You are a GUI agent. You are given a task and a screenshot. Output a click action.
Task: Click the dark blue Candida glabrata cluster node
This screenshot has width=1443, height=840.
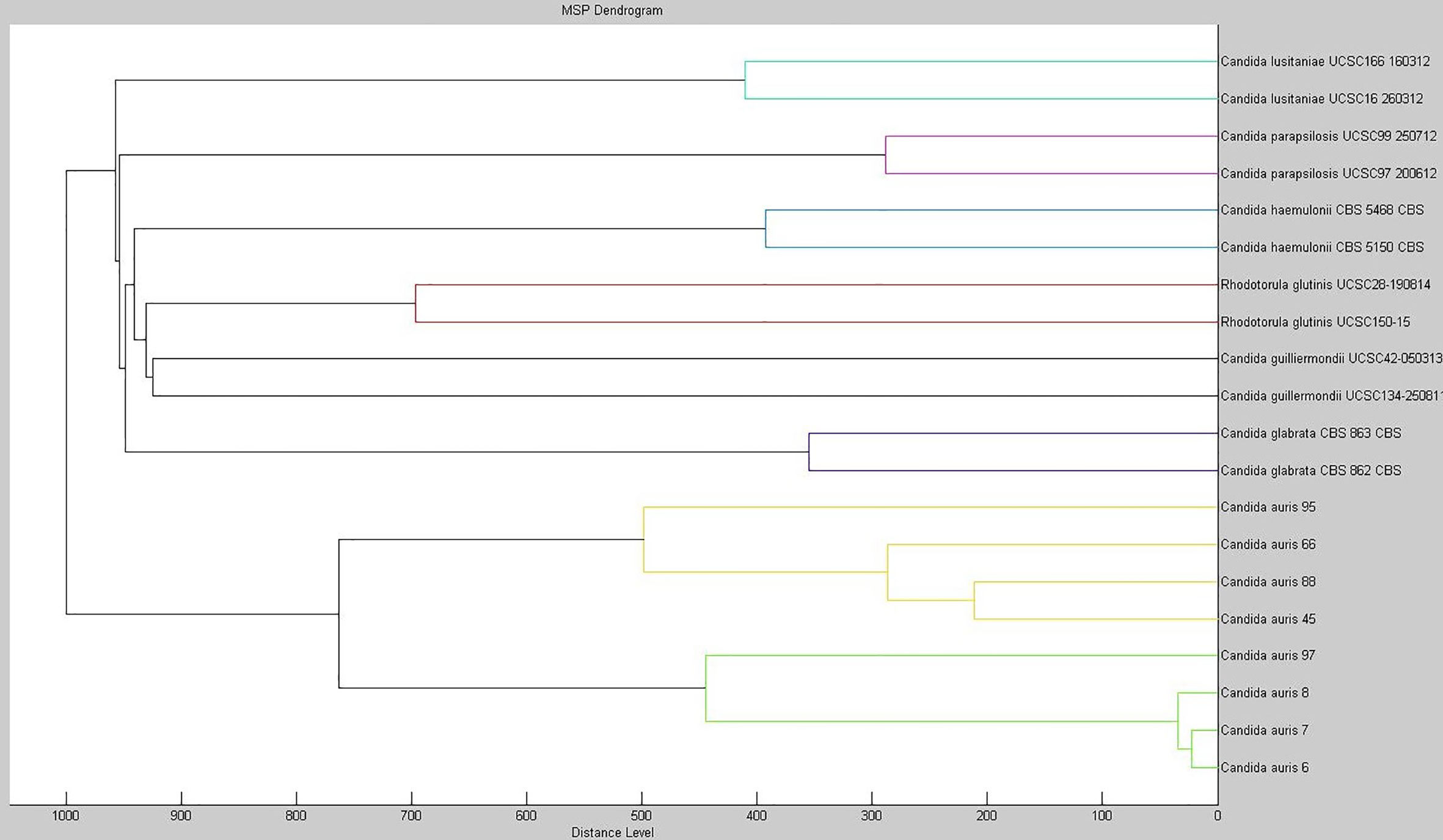tap(809, 452)
